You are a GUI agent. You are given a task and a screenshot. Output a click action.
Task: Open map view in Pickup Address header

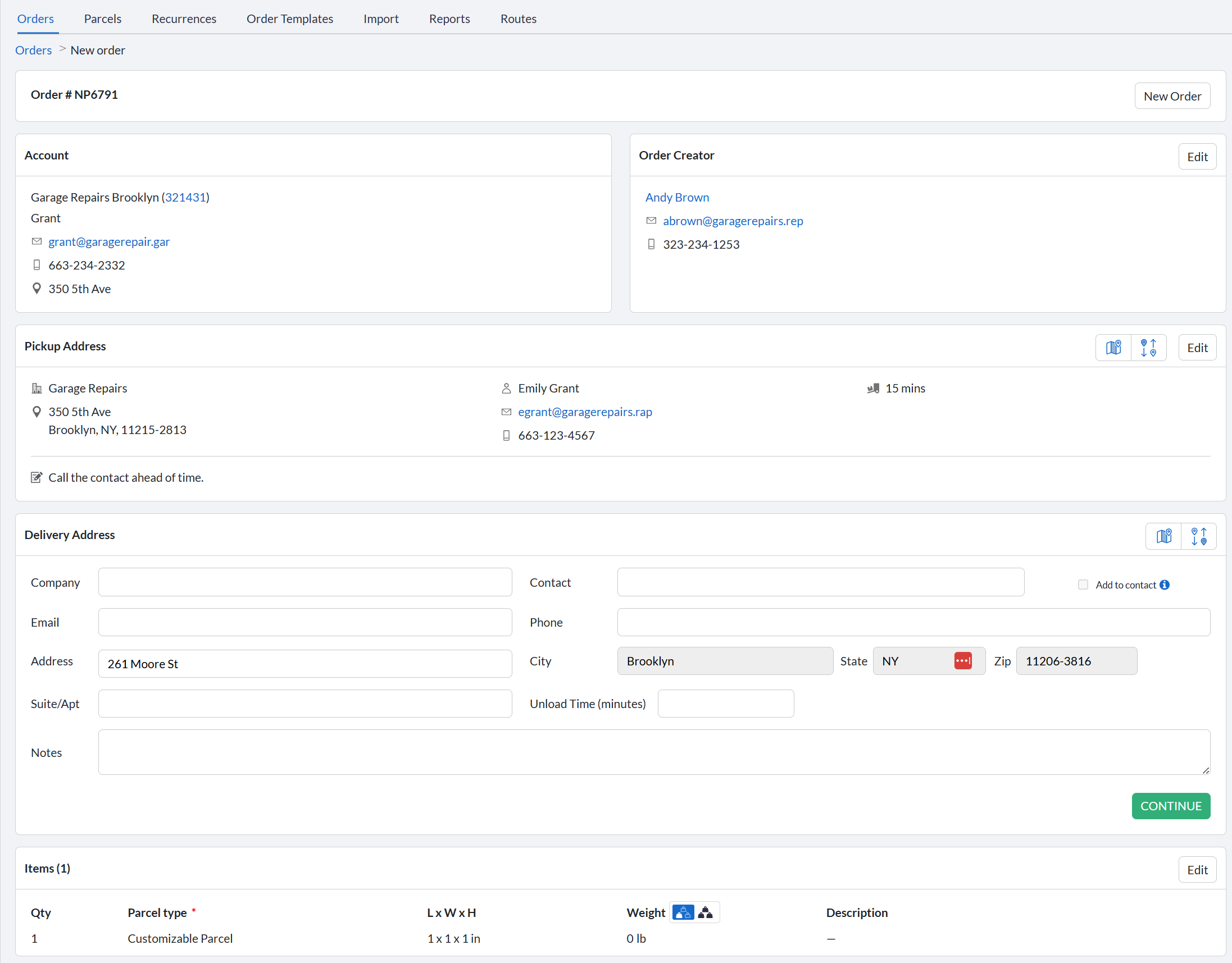point(1113,348)
